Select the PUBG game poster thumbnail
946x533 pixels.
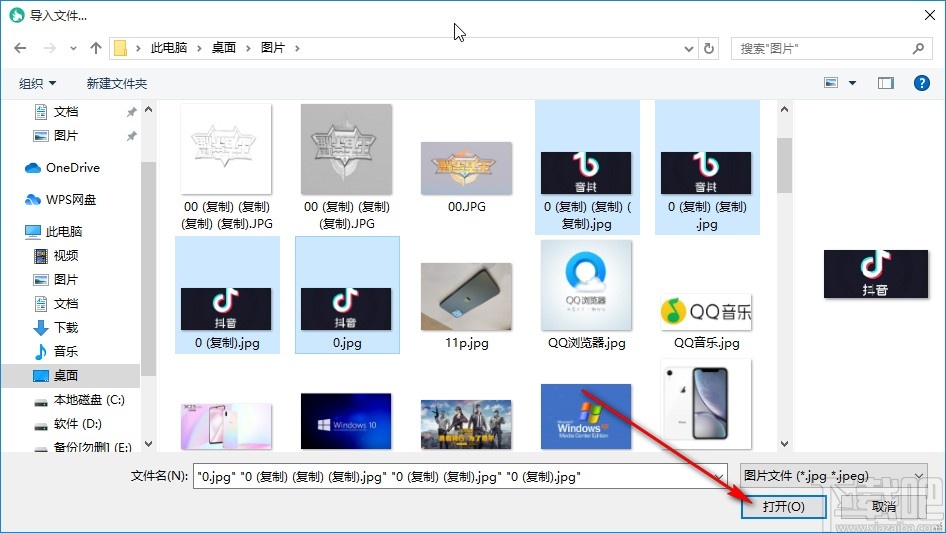coord(466,424)
